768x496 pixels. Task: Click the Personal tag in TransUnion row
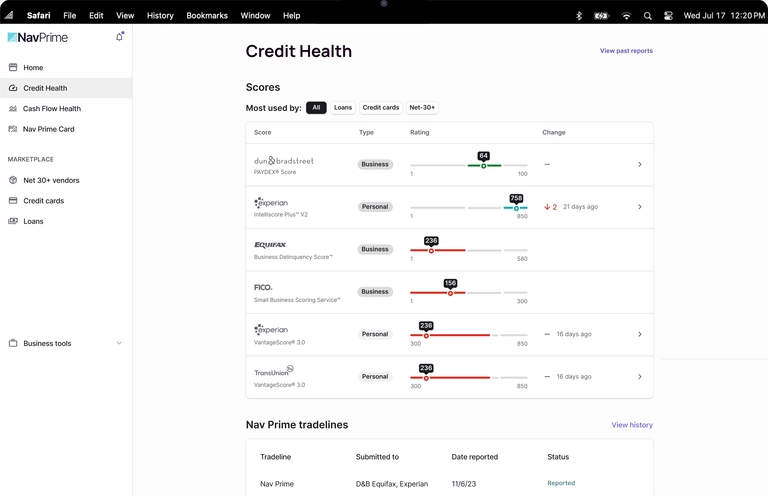tap(375, 377)
